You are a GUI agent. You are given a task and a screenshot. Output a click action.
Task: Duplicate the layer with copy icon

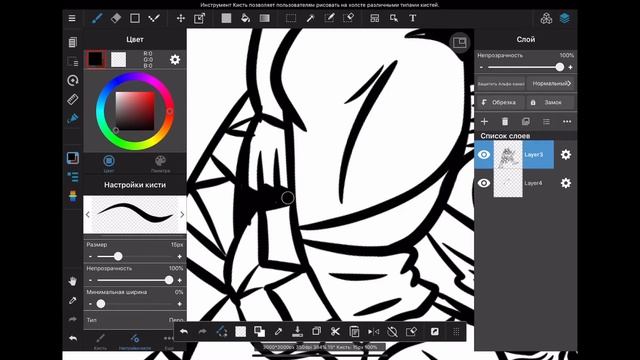tap(526, 122)
